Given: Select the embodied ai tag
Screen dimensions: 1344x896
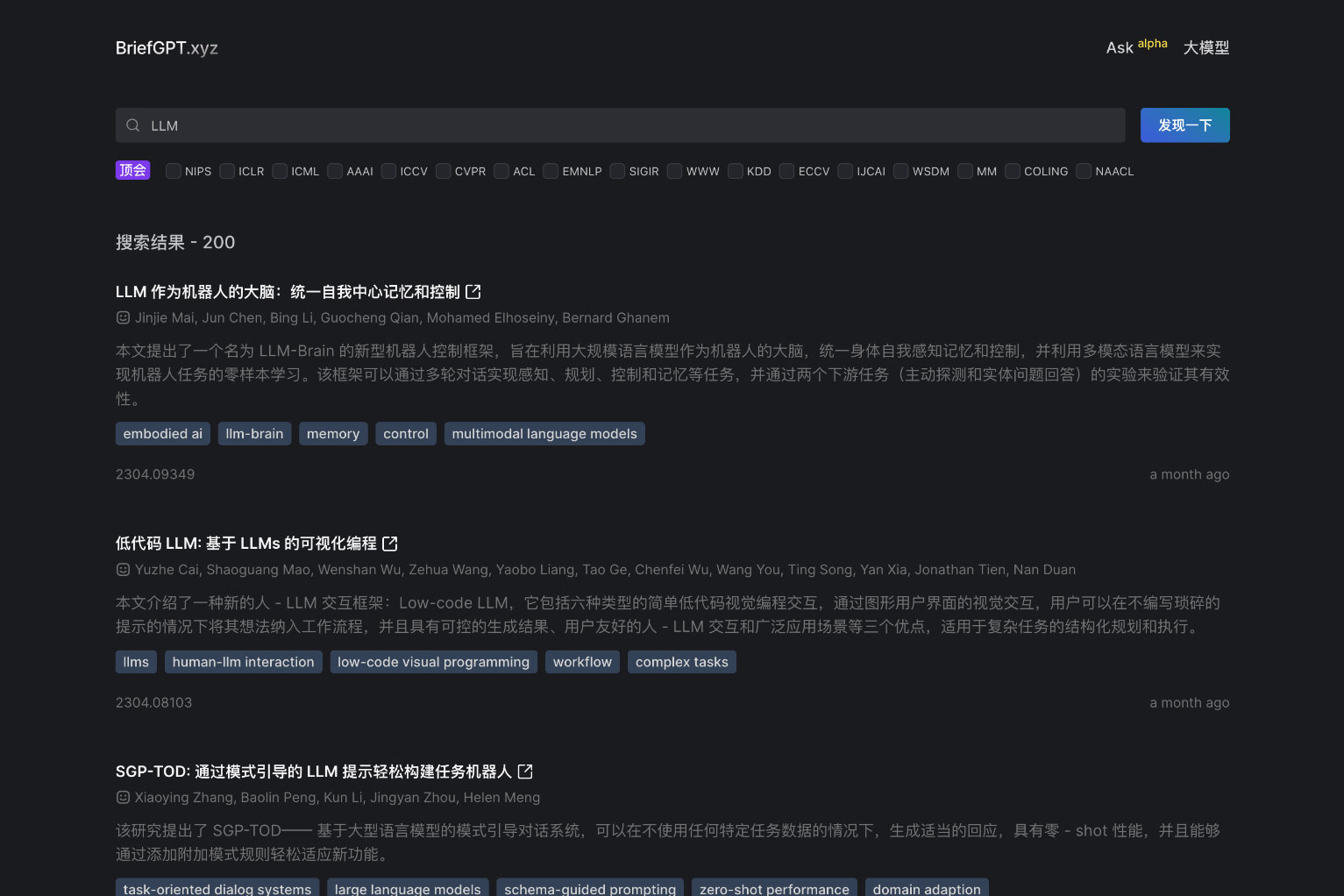Looking at the screenshot, I should [x=162, y=433].
